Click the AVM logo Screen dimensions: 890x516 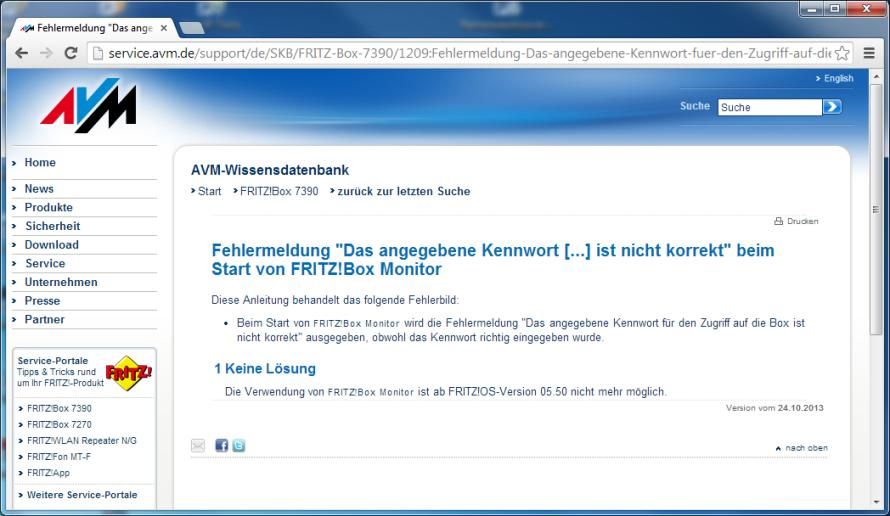pyautogui.click(x=88, y=105)
